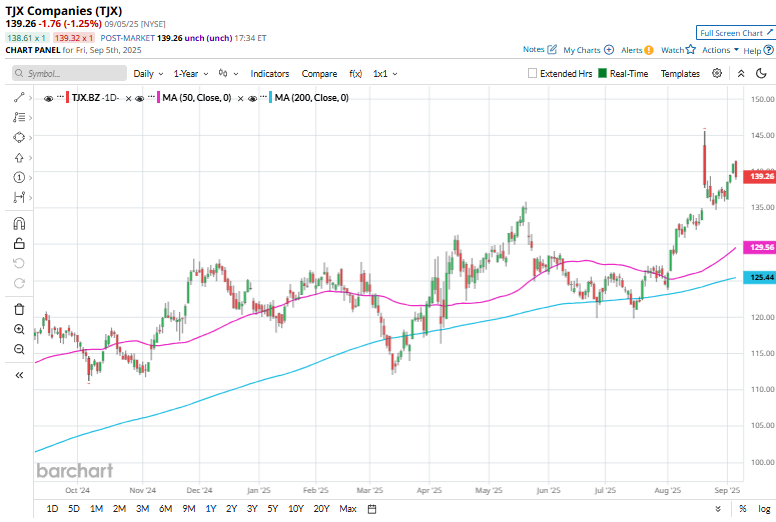Switch to dark mode moon icon
The height and width of the screenshot is (522, 776).
761,73
